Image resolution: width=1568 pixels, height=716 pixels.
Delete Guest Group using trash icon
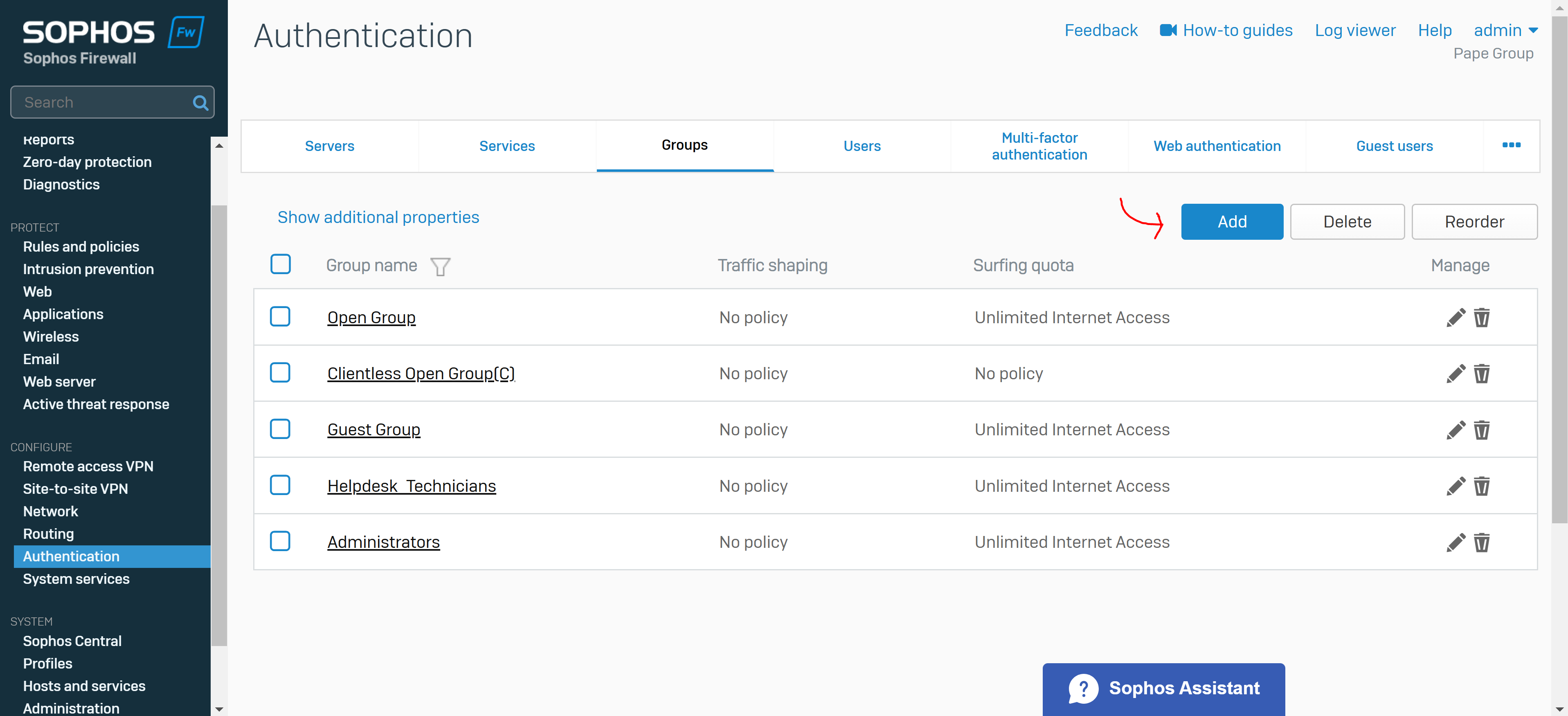(x=1482, y=430)
